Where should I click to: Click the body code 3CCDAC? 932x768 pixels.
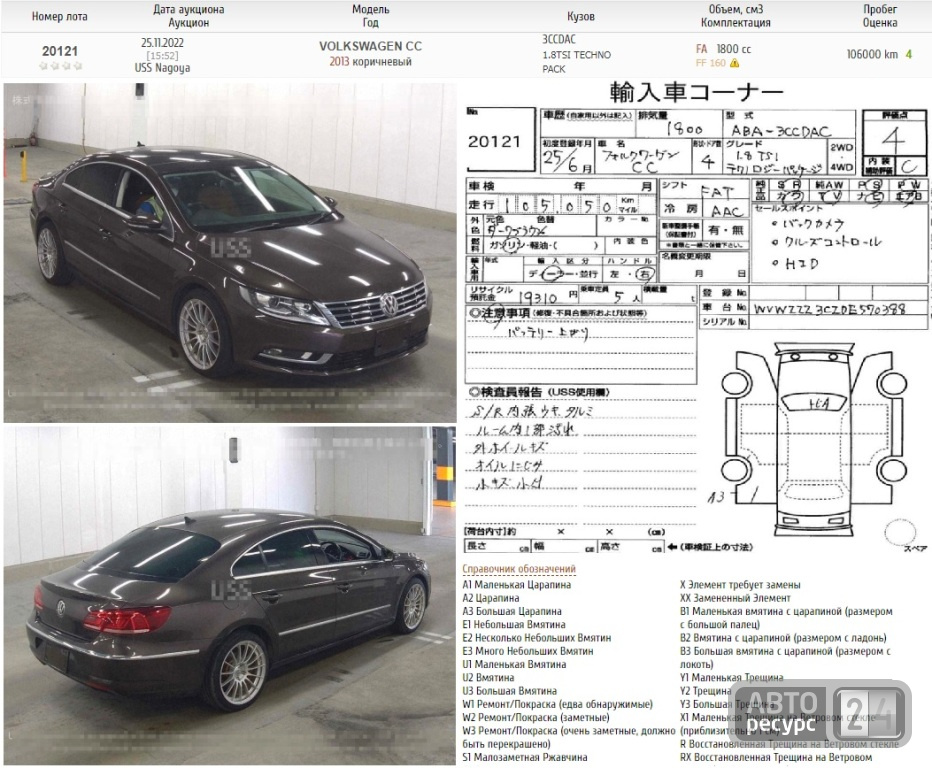[x=559, y=39]
